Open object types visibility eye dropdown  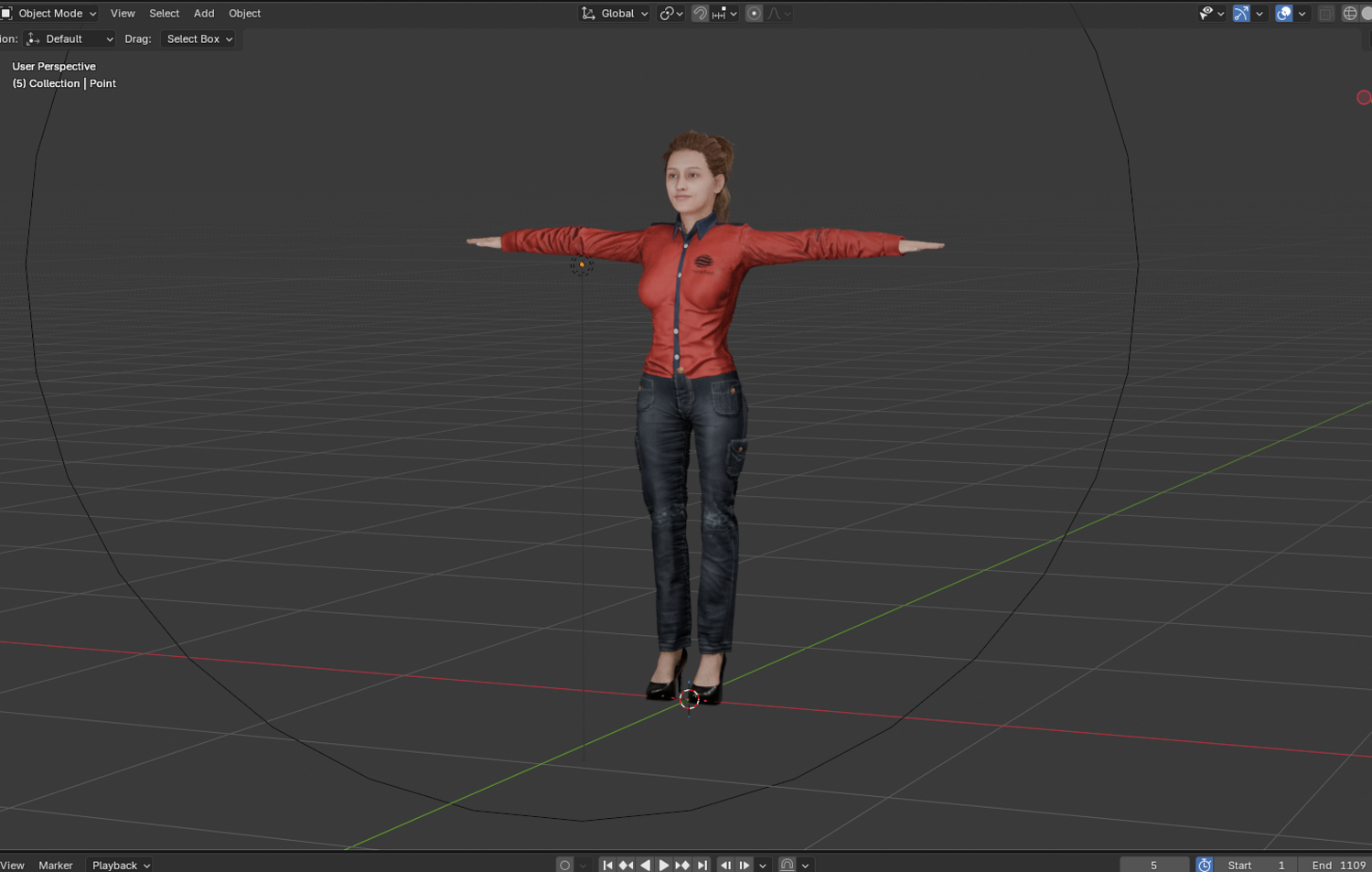[1212, 14]
